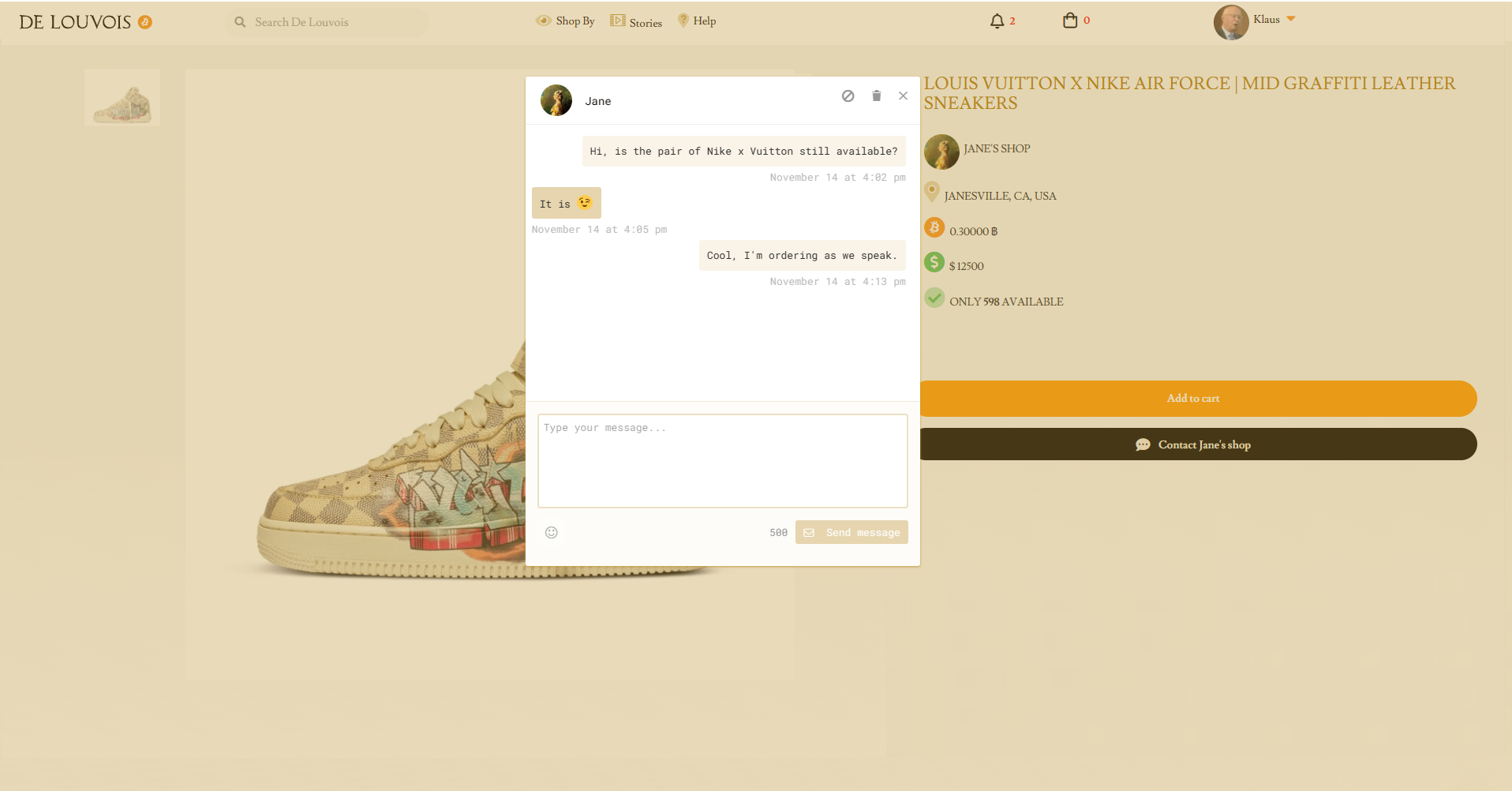Open the shopping bag cart icon
This screenshot has height=791, width=1512.
click(x=1069, y=21)
